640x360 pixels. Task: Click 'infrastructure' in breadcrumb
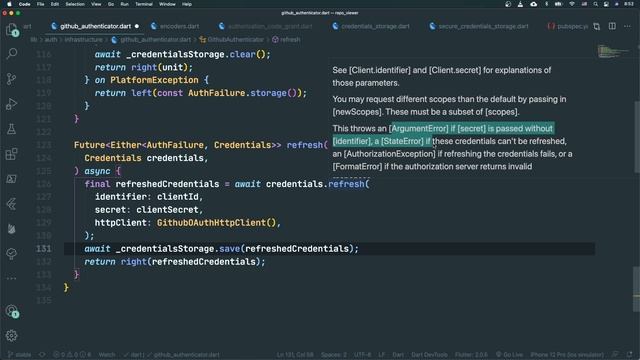tap(84, 40)
